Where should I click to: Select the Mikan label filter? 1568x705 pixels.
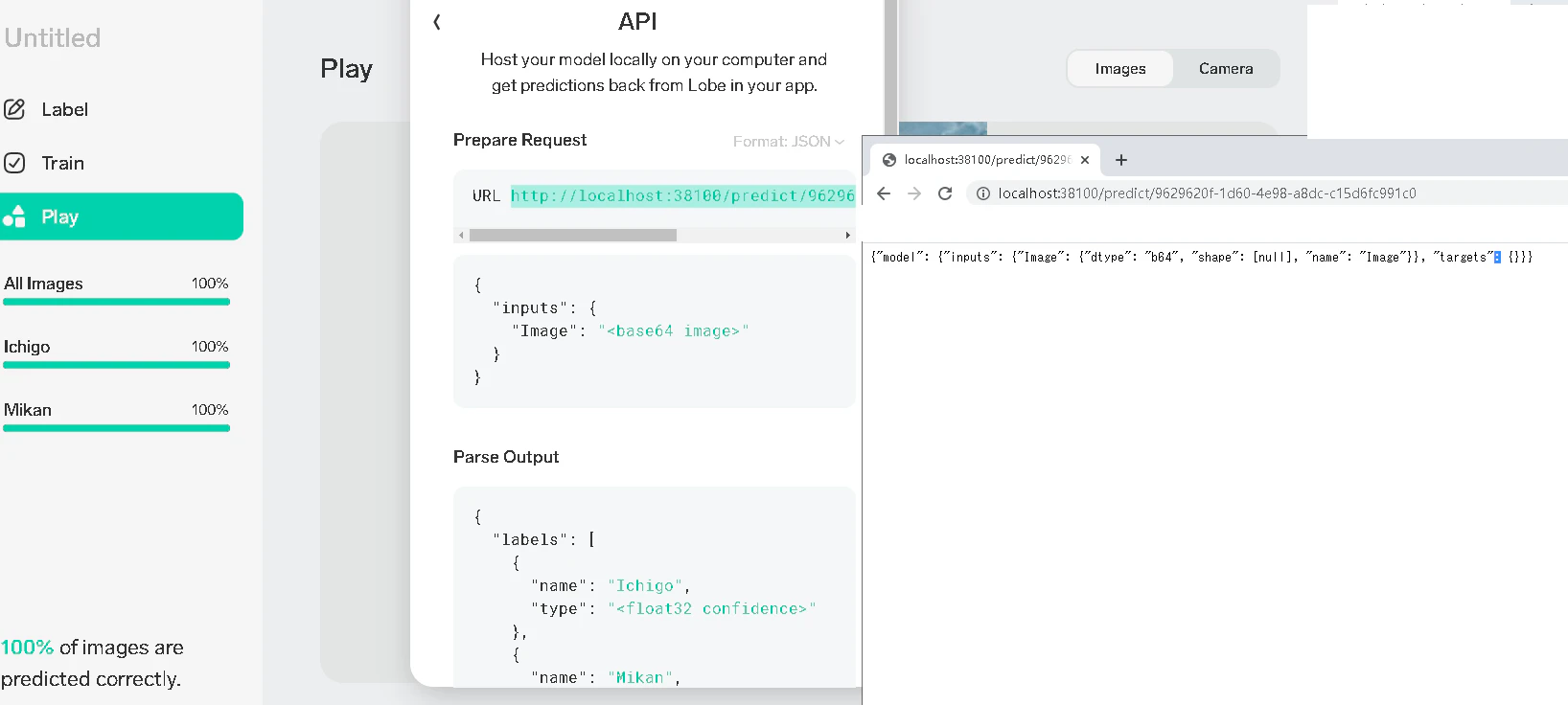[x=116, y=415]
